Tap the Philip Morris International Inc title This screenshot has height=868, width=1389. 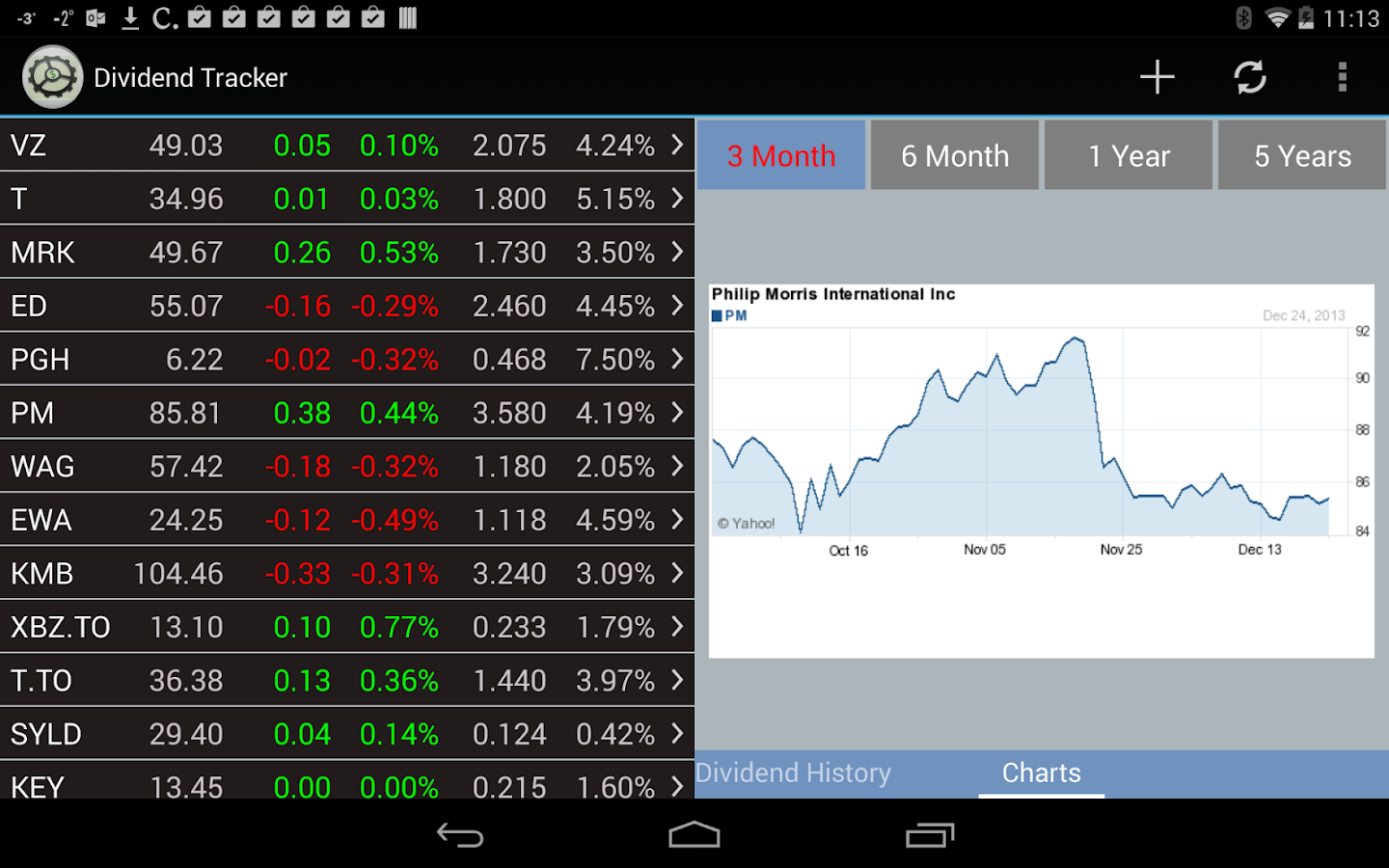833,294
